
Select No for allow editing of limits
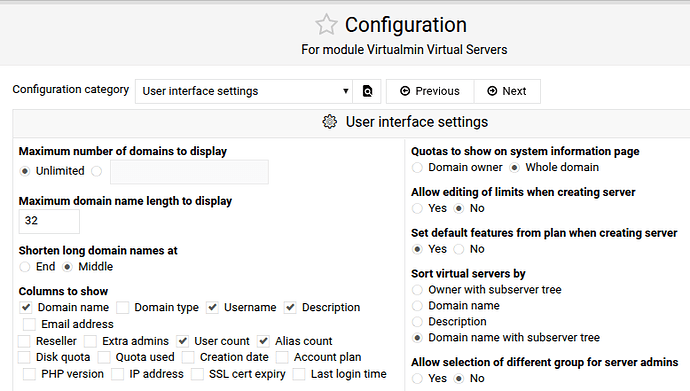[459, 208]
